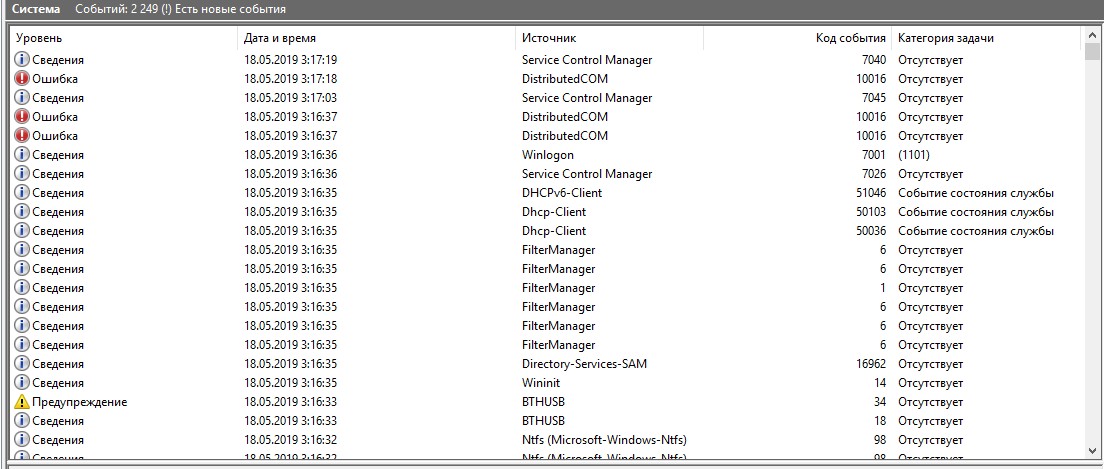Screen dimensions: 1104x469
Task: Click event code 50103
Action: (x=871, y=212)
